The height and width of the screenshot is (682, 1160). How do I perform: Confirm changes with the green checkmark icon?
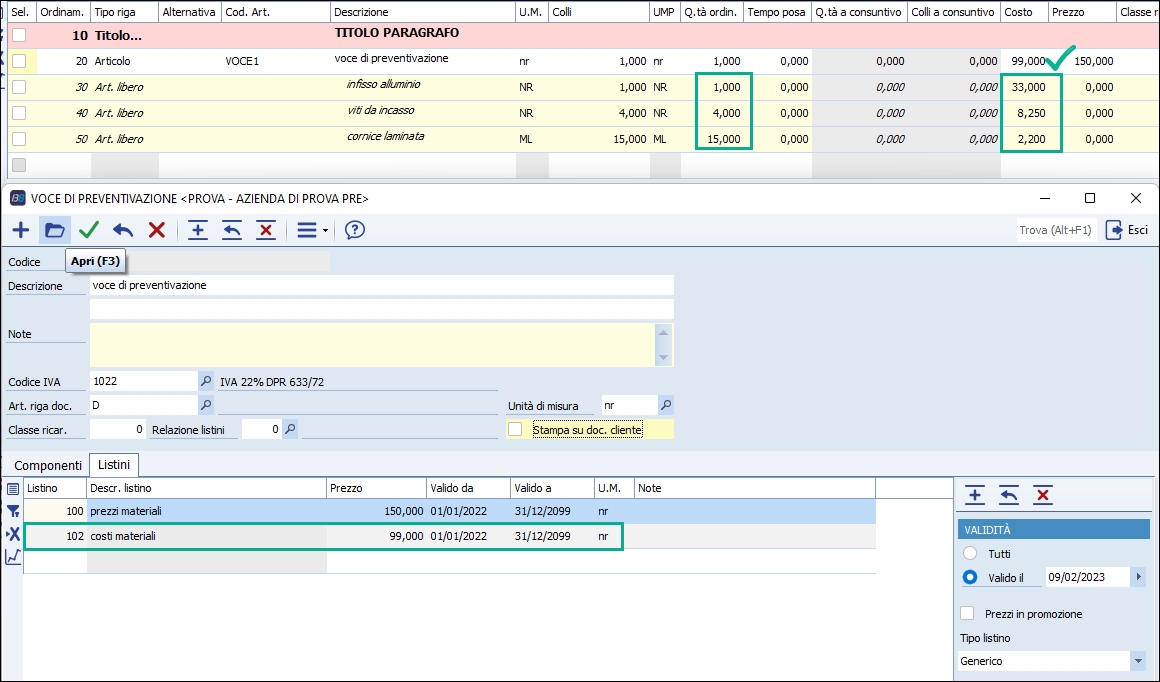point(89,231)
